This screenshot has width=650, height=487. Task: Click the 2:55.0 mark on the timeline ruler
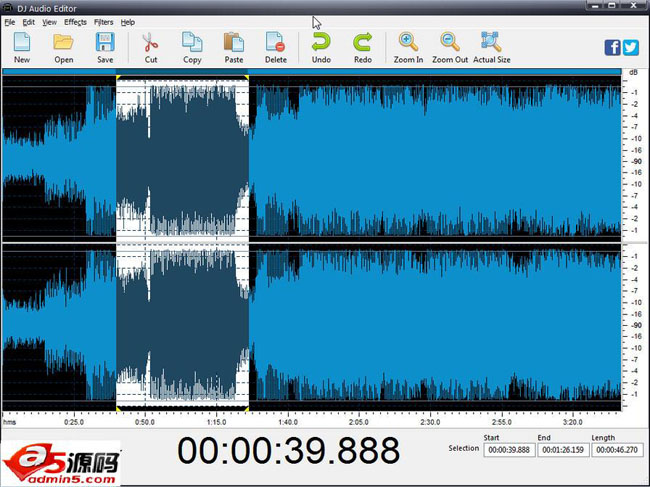pos(502,422)
